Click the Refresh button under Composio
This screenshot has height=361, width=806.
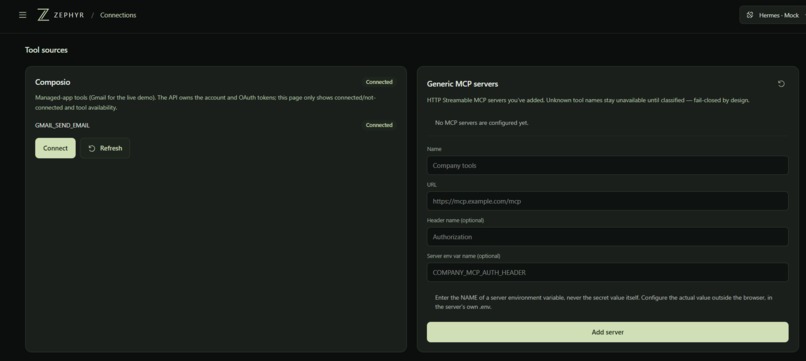pos(105,148)
